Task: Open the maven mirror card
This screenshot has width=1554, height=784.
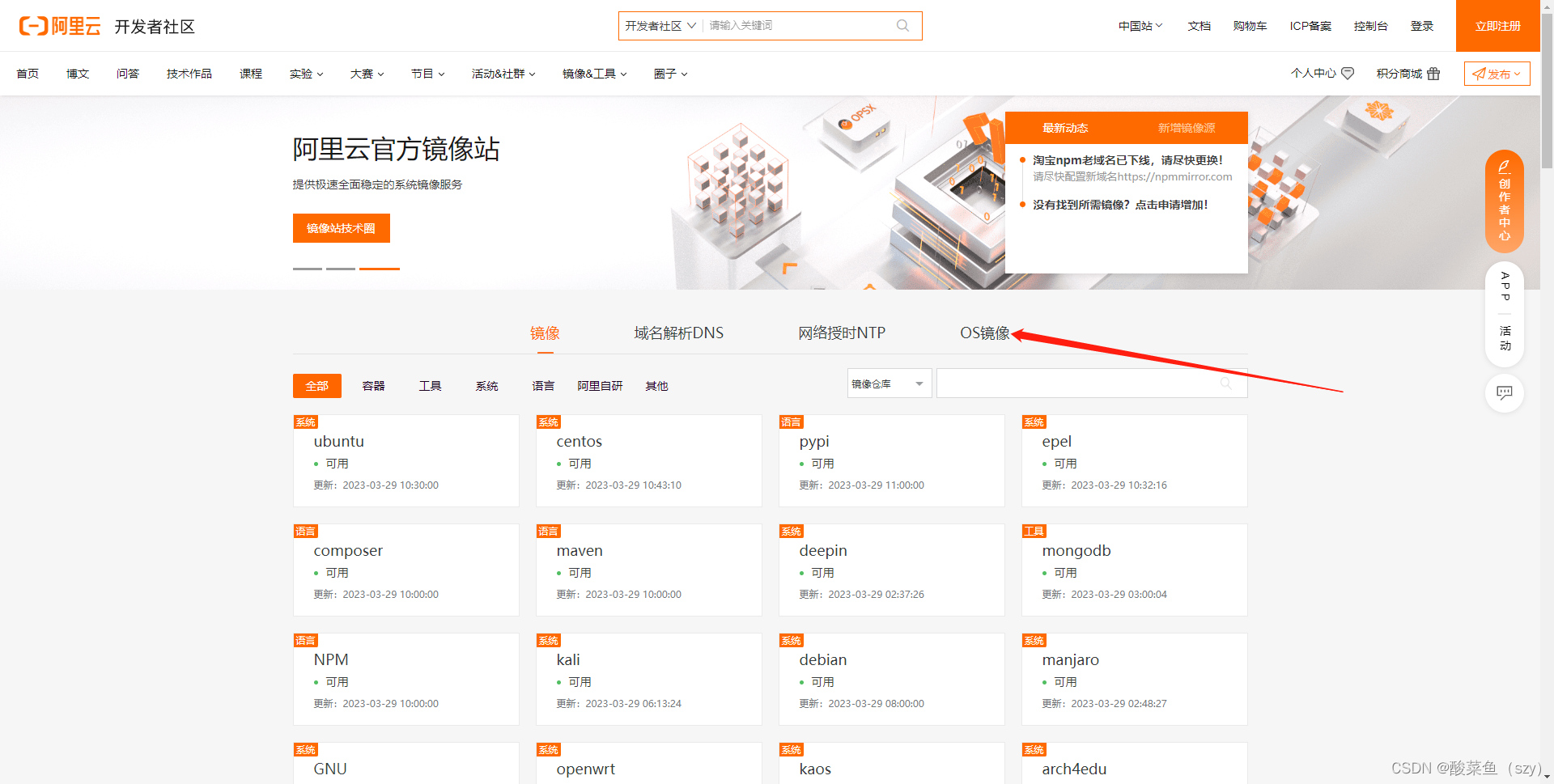Action: tap(649, 570)
